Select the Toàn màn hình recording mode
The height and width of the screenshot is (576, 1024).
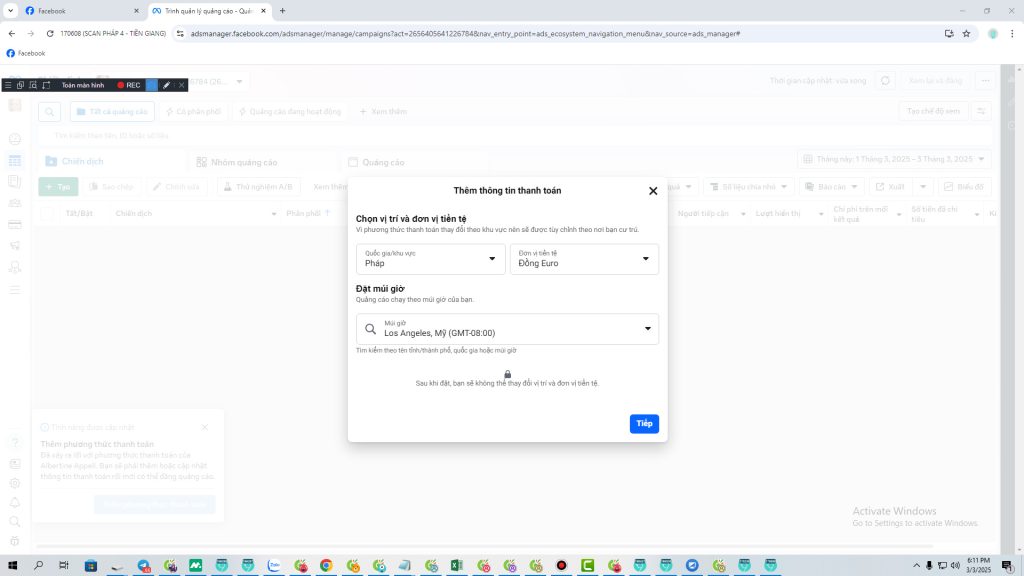click(x=82, y=86)
